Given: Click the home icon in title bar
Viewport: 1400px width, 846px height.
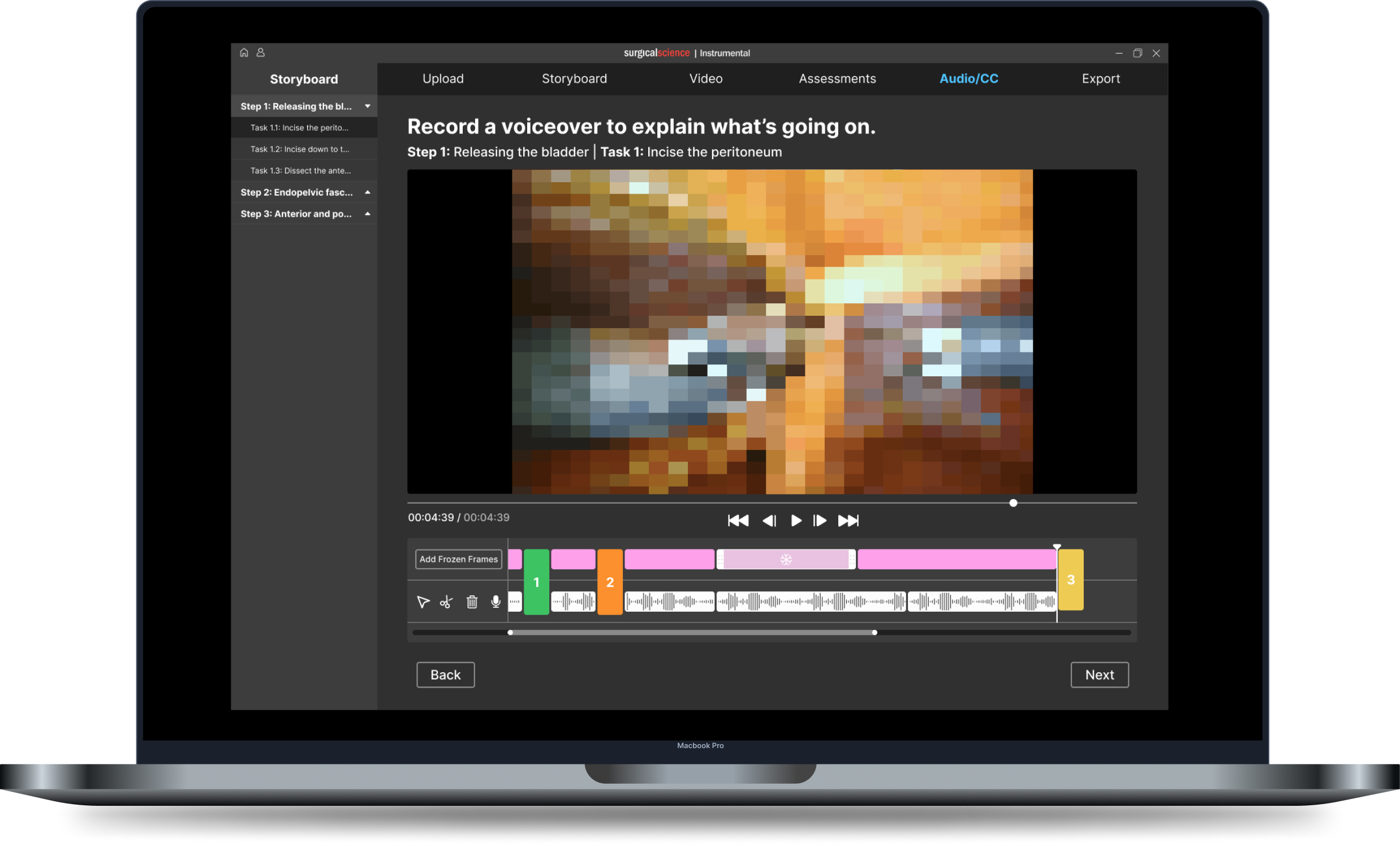Looking at the screenshot, I should pyautogui.click(x=244, y=52).
